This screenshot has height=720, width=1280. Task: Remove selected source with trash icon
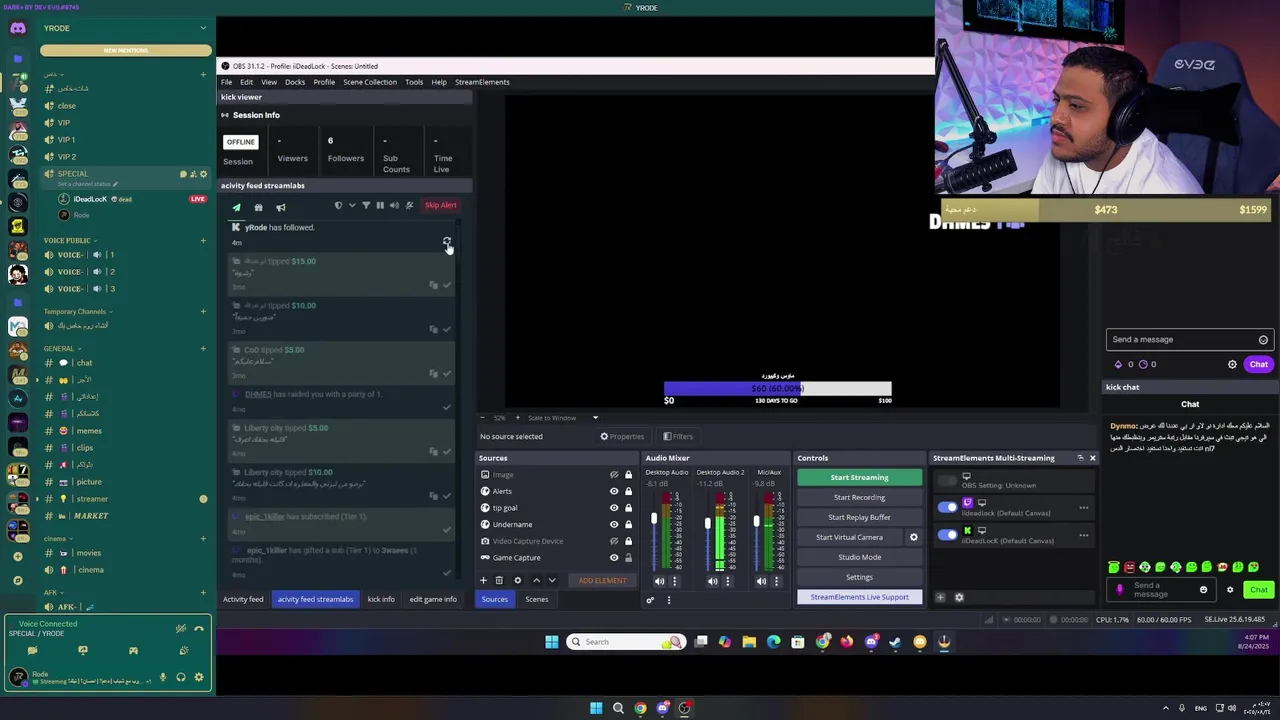pyautogui.click(x=499, y=580)
